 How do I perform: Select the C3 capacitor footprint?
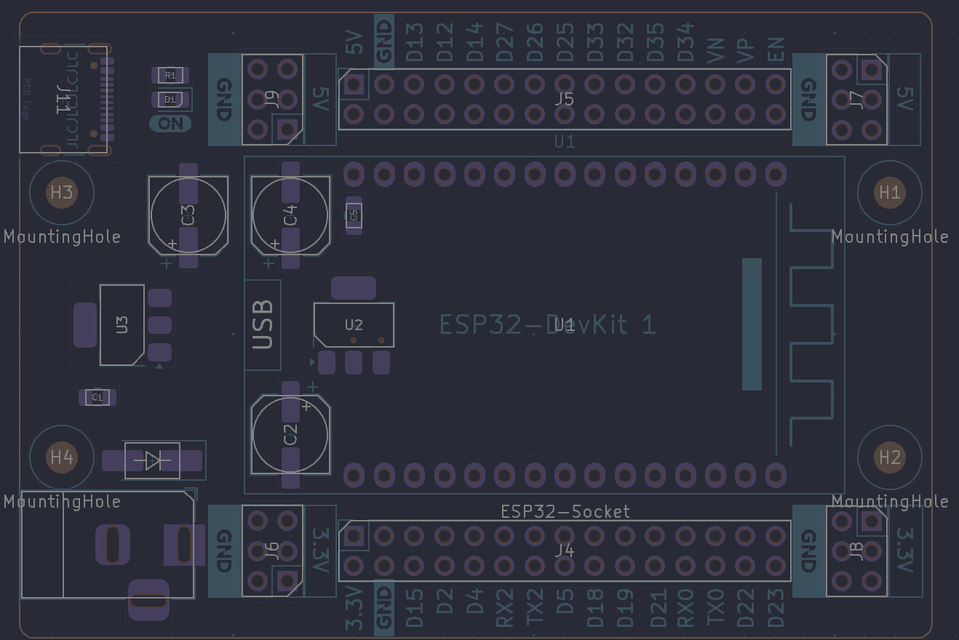tap(188, 214)
